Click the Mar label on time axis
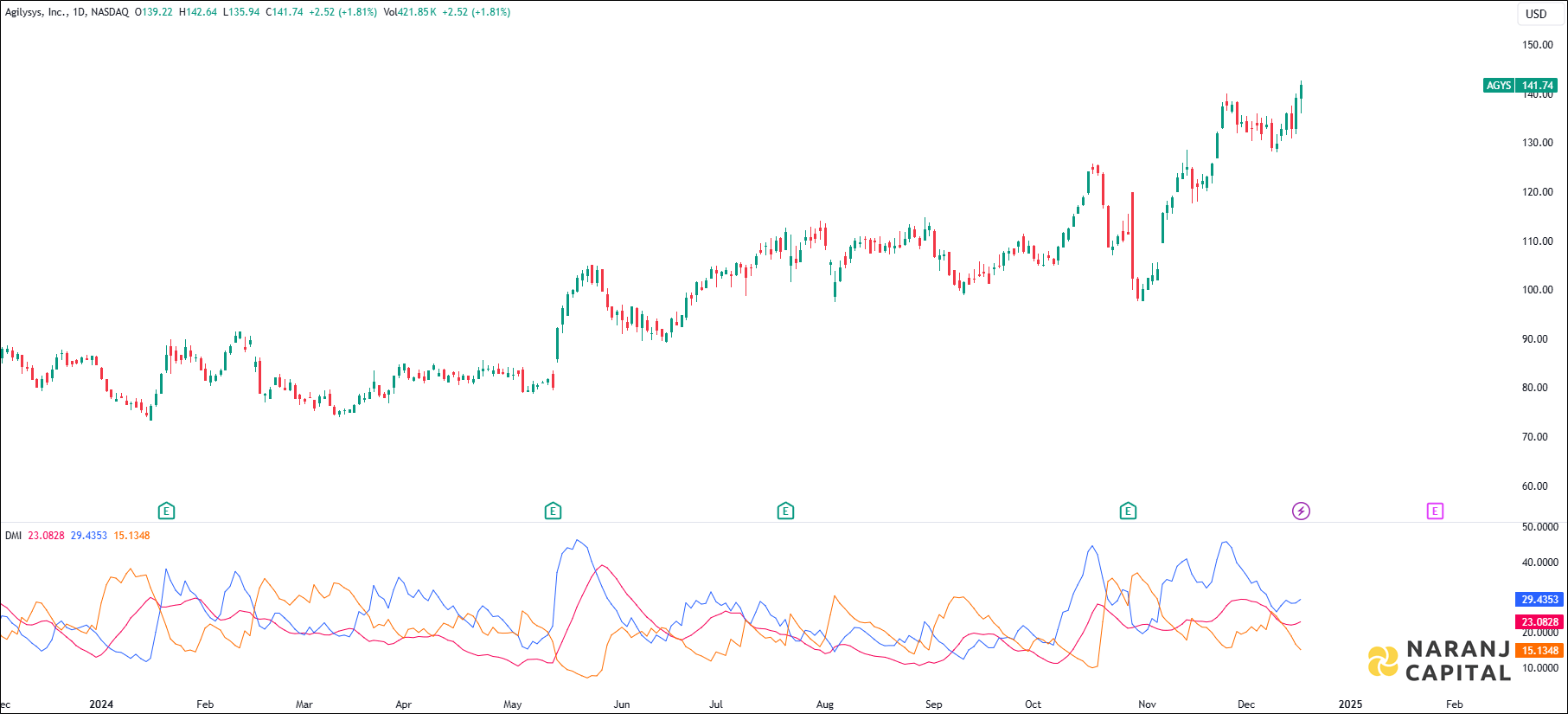This screenshot has width=1568, height=714. (304, 704)
